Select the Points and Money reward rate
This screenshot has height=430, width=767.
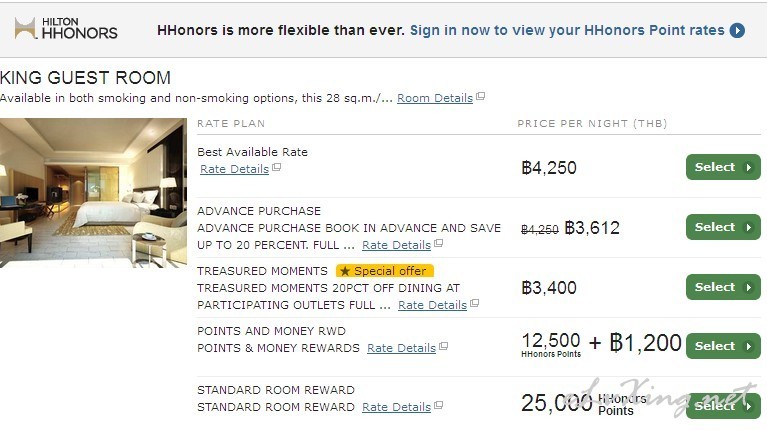723,346
